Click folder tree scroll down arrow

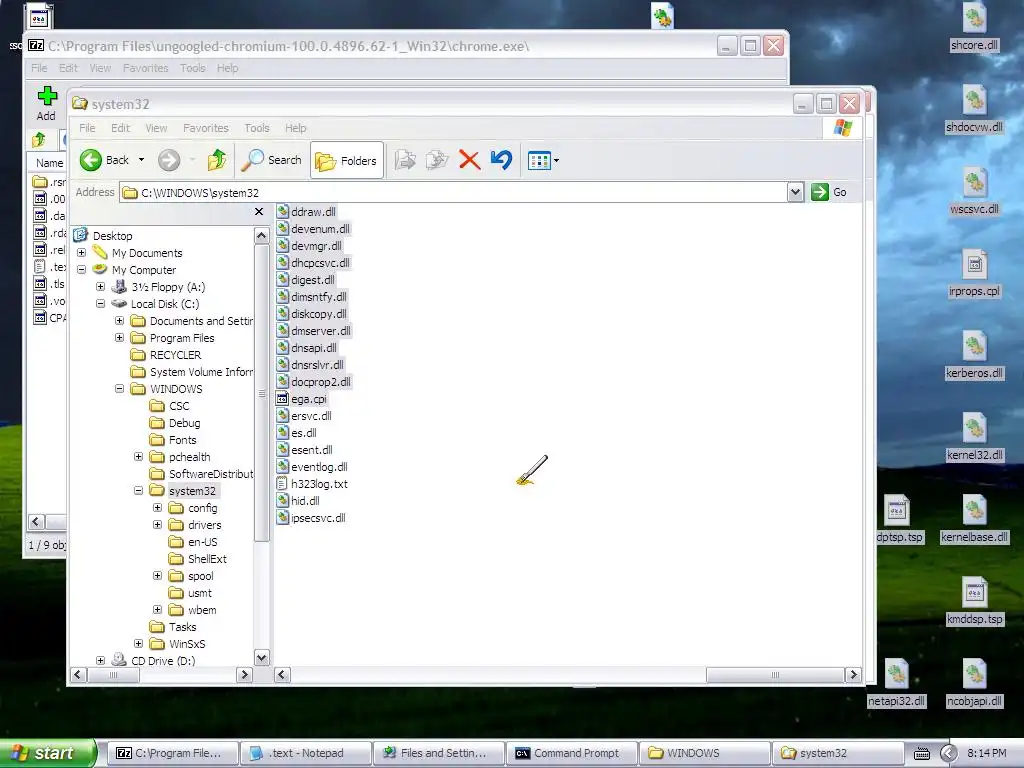[x=261, y=658]
